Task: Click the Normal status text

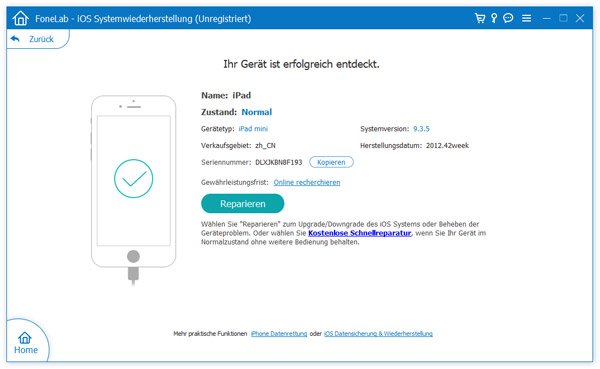Action: click(x=257, y=112)
